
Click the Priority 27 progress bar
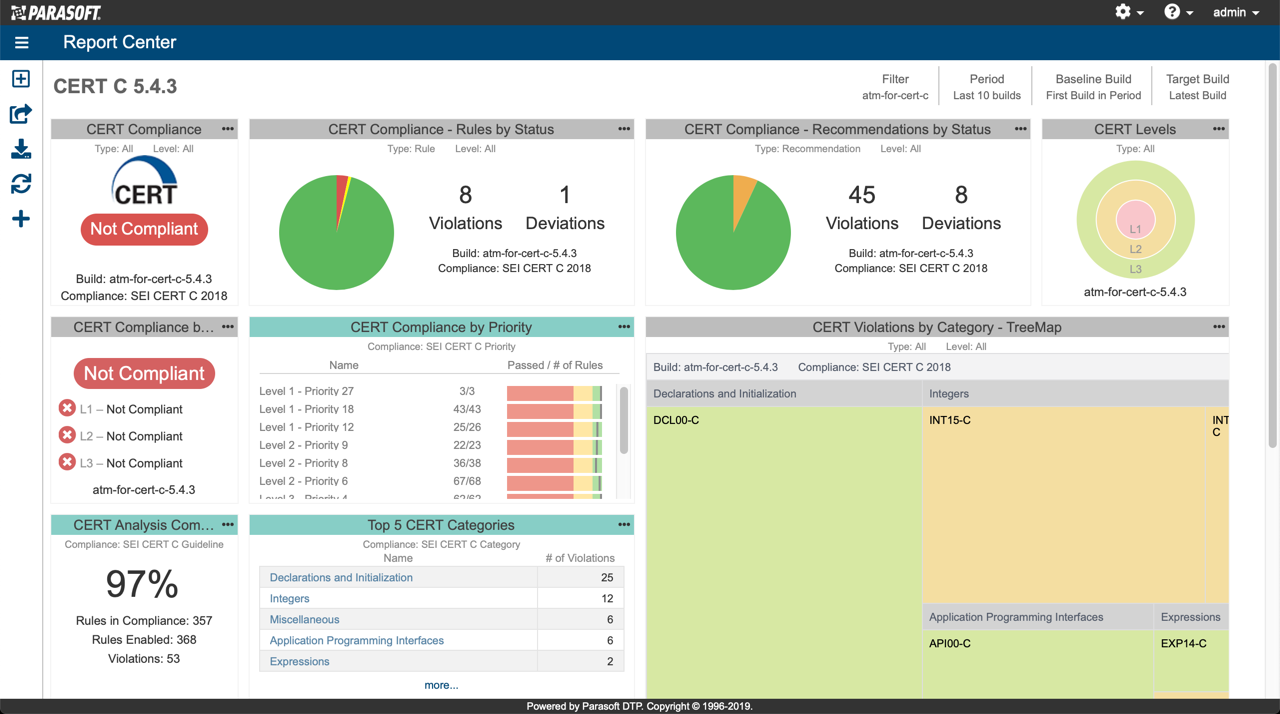[554, 393]
